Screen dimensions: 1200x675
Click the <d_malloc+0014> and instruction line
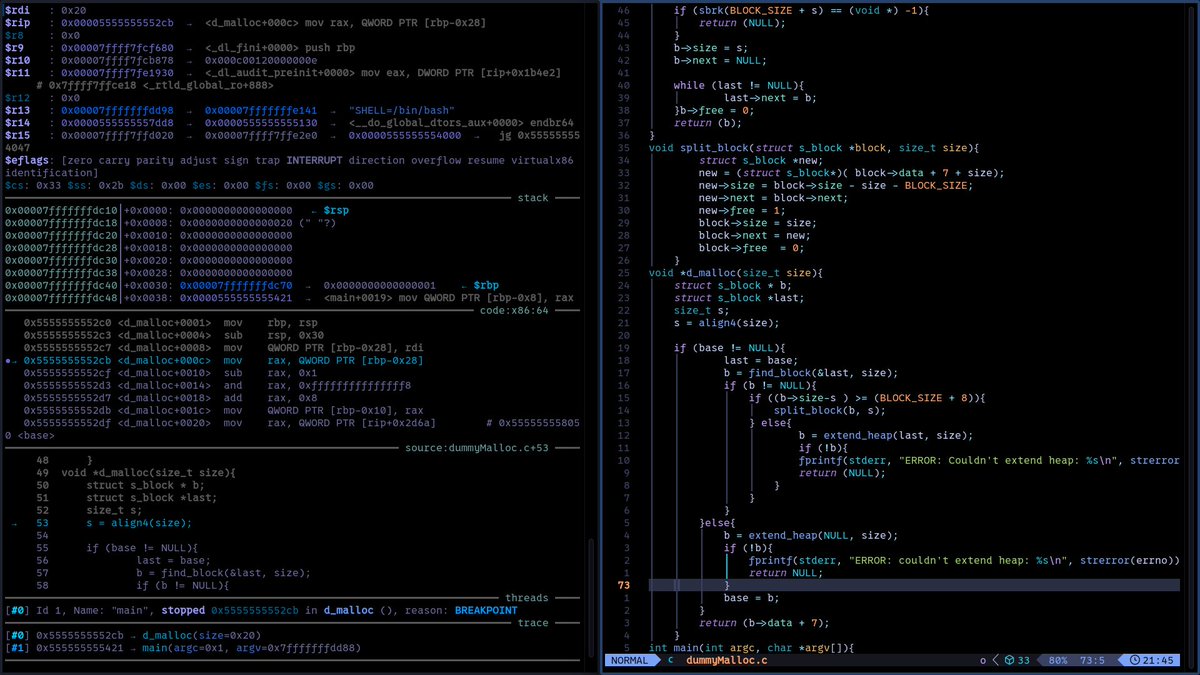pos(217,385)
